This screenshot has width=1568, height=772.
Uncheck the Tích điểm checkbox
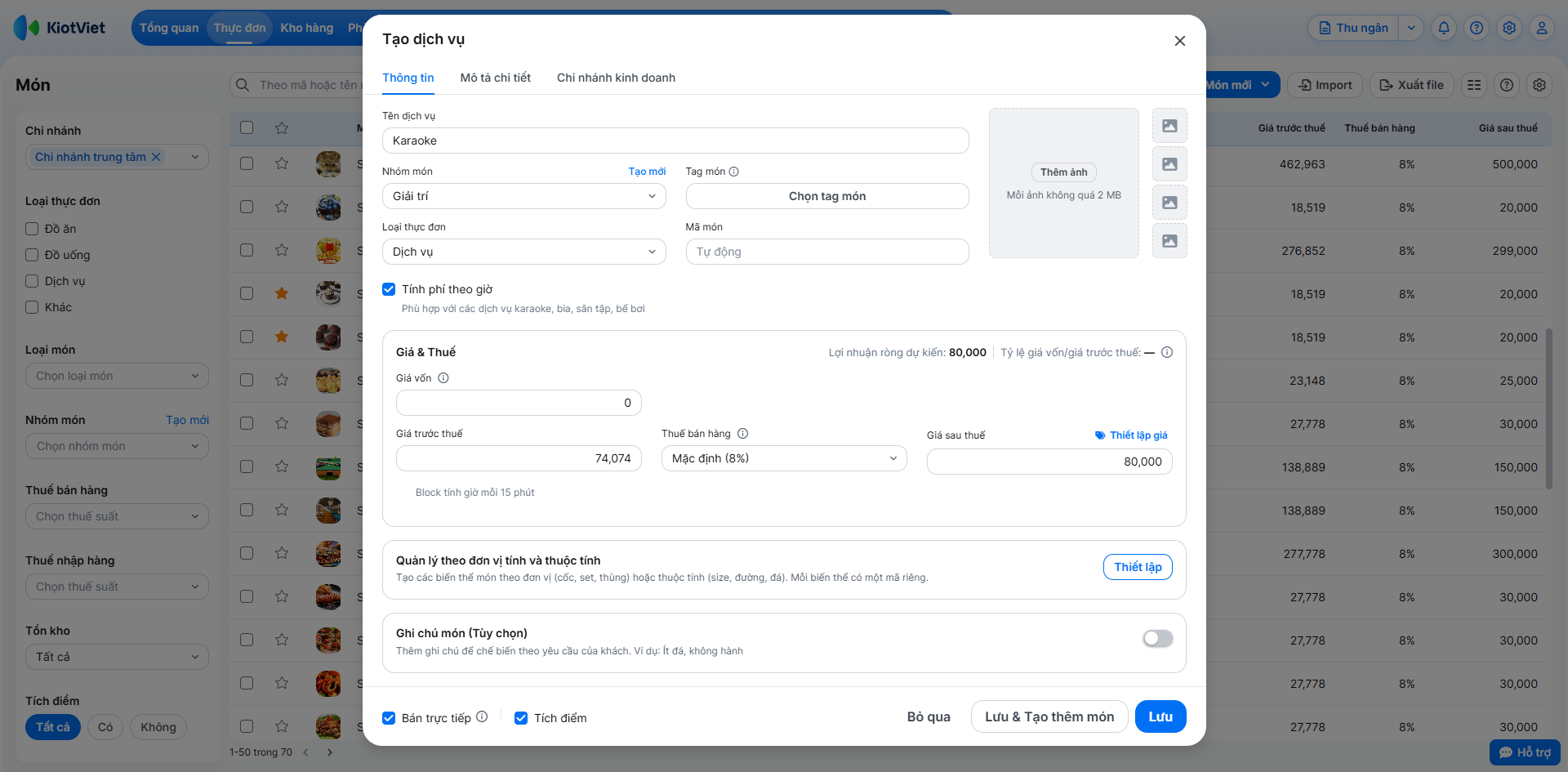pos(521,718)
